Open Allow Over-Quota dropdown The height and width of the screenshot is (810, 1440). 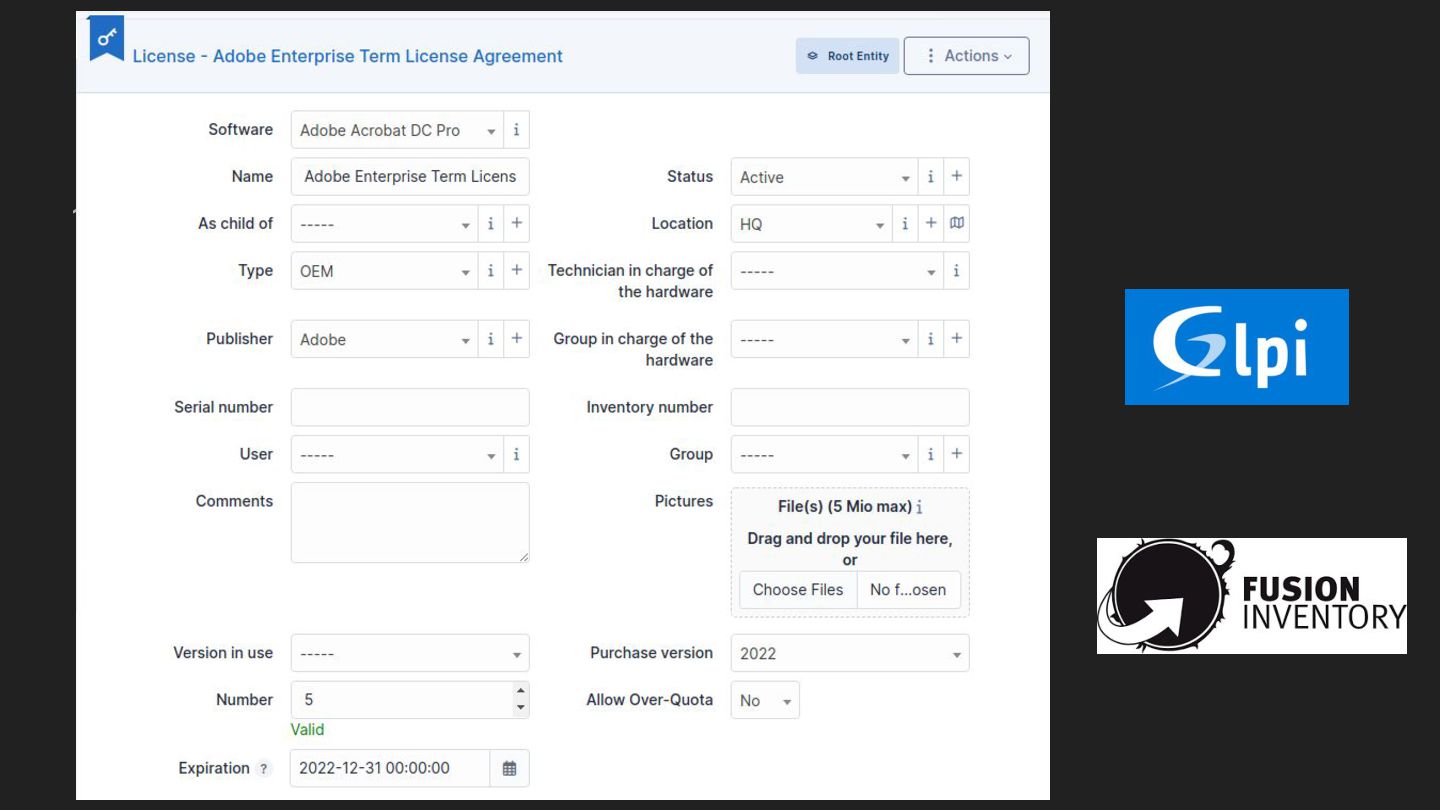point(765,700)
